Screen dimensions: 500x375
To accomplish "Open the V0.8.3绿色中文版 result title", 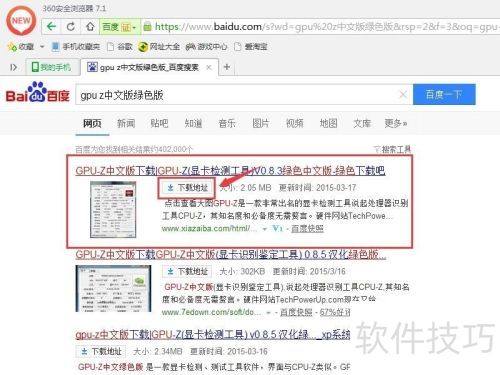I will tap(230, 171).
